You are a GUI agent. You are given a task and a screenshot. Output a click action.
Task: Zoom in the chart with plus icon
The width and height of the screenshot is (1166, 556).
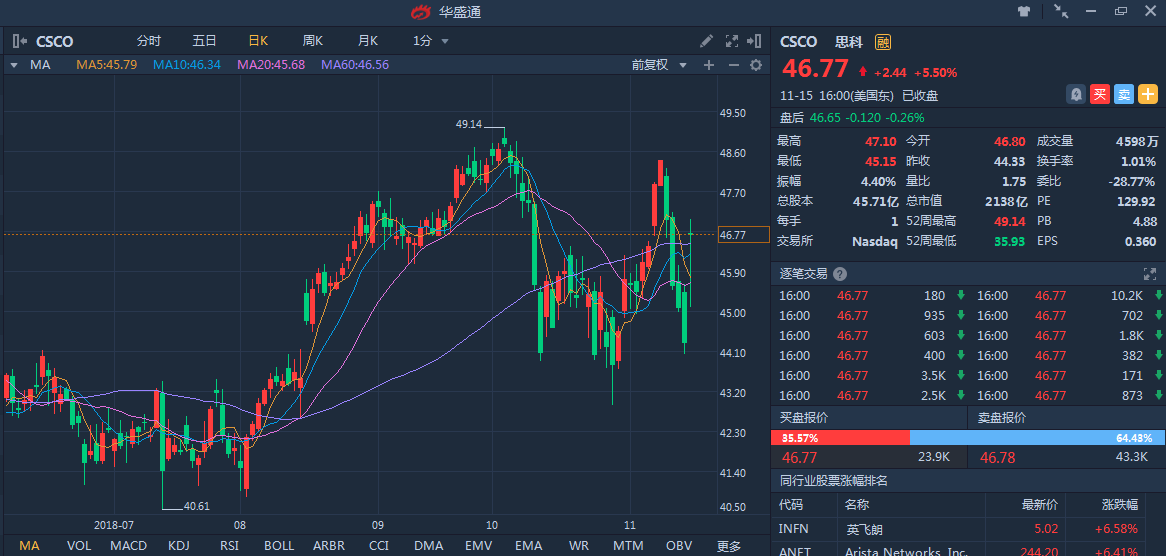pos(709,65)
